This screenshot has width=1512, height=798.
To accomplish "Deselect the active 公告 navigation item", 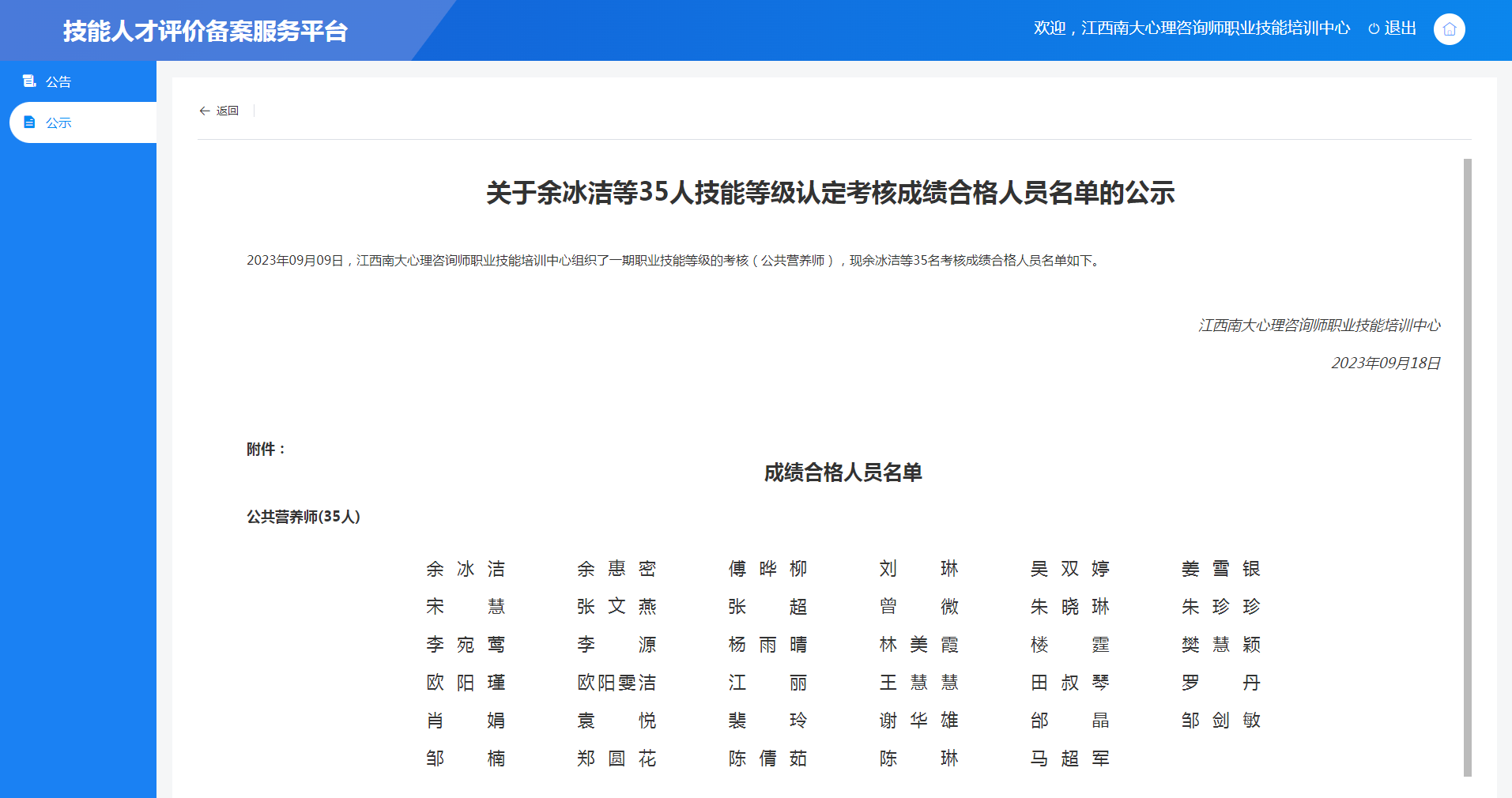I will 56,81.
